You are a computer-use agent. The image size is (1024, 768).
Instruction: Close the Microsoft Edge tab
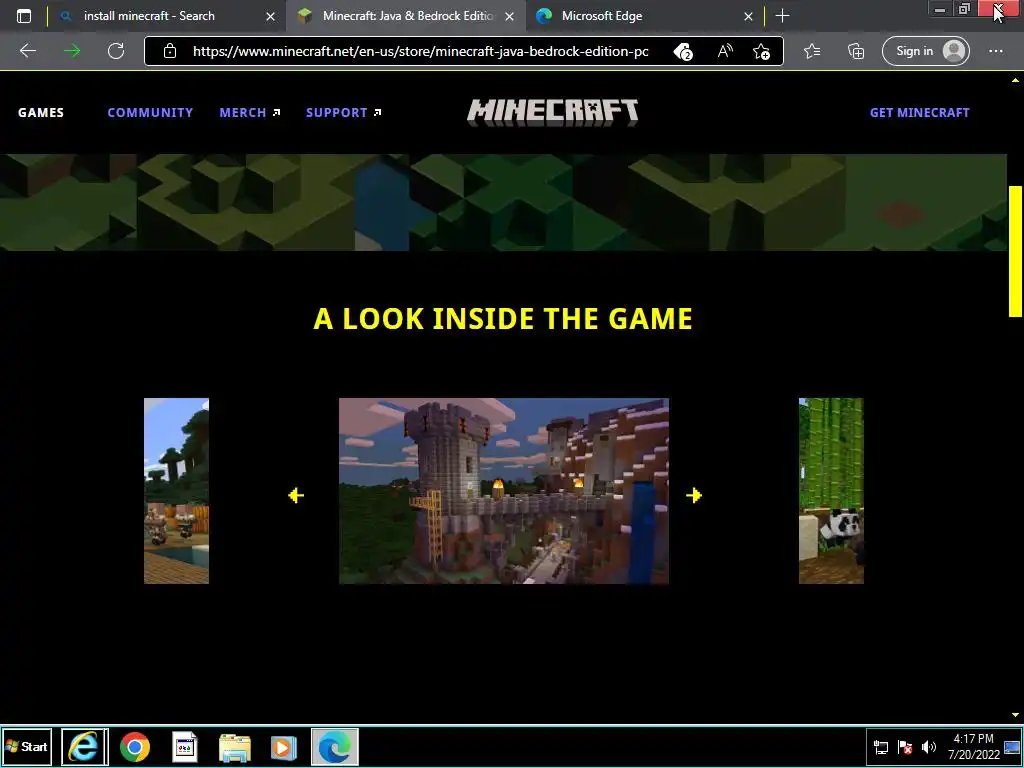(748, 16)
